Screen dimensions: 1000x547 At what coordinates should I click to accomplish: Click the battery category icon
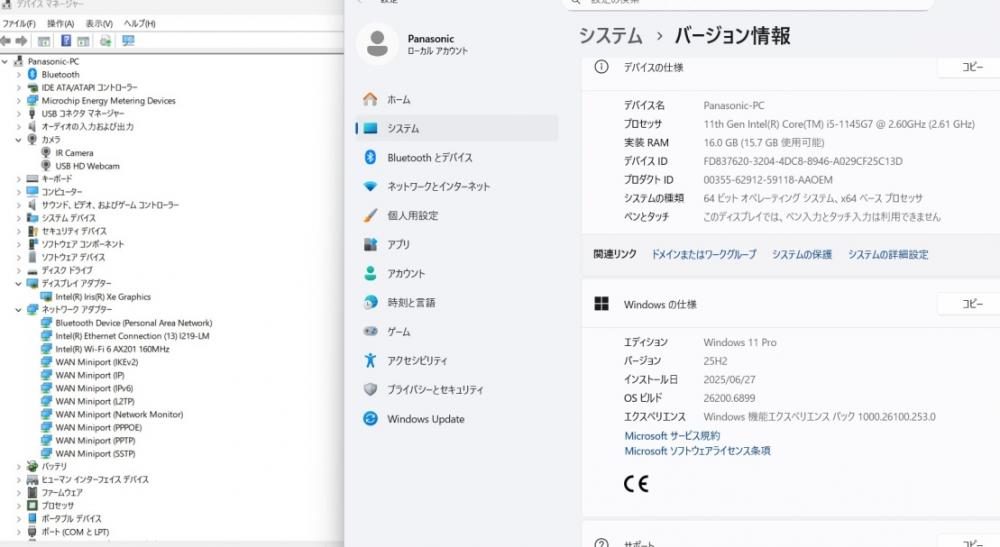pyautogui.click(x=33, y=467)
